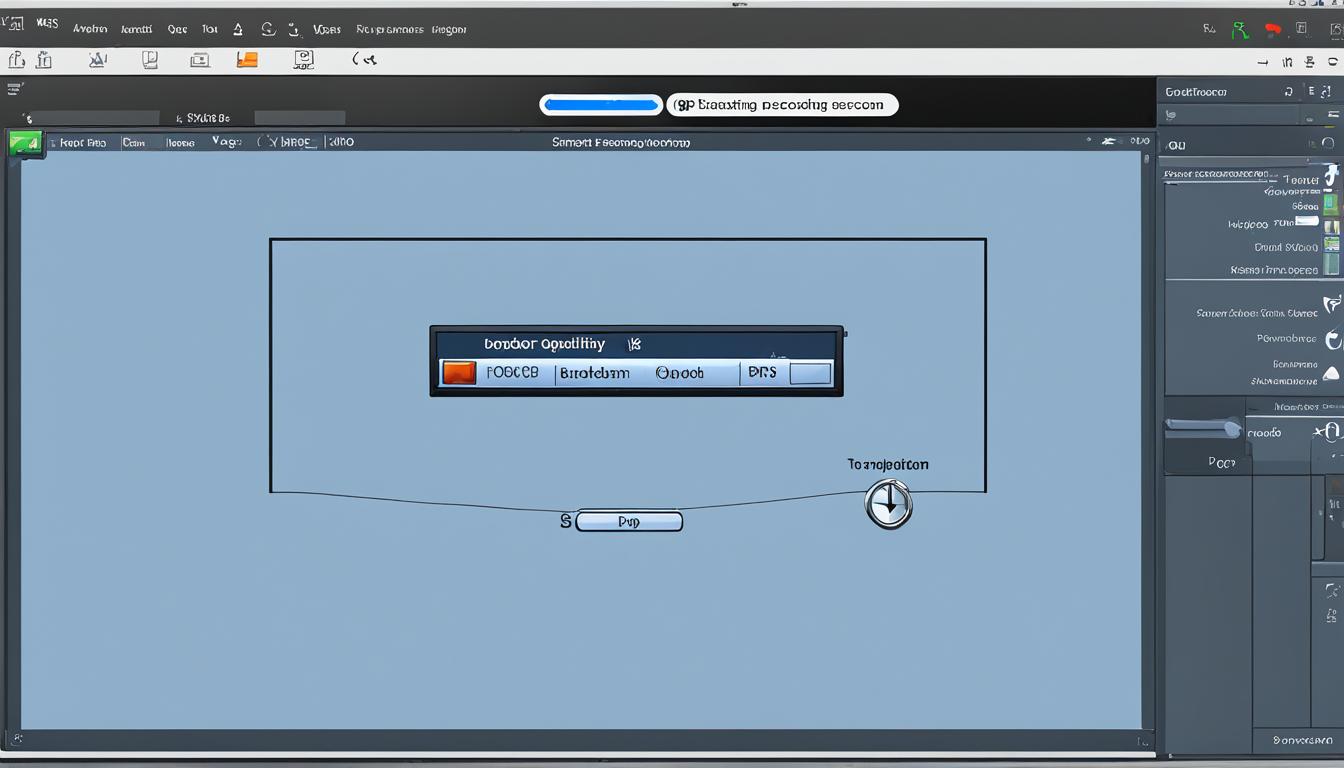The height and width of the screenshot is (768, 1344).
Task: Click the orange color swatch in the center dialog
Action: click(459, 373)
